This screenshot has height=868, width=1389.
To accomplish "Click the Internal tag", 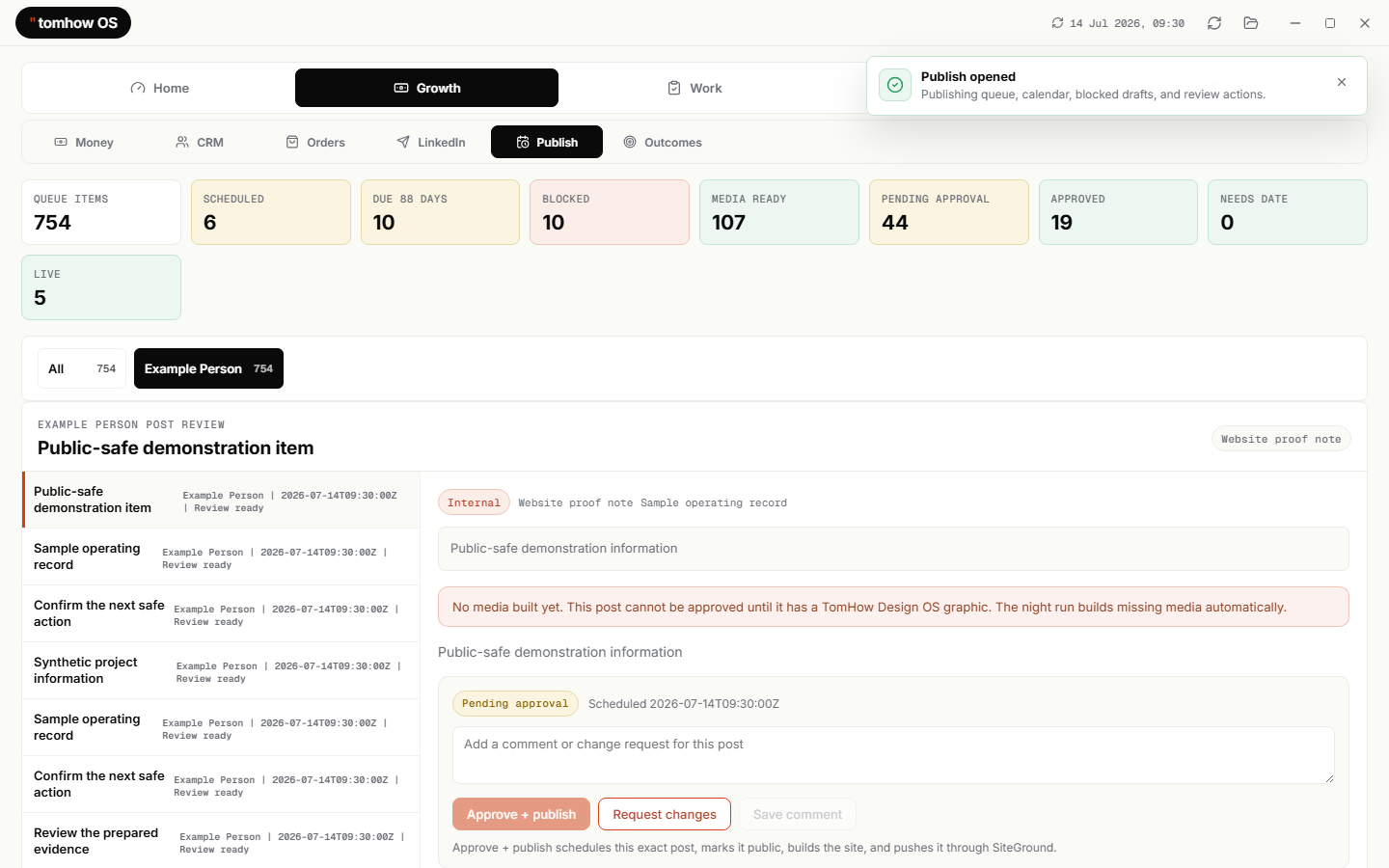I will tap(474, 502).
